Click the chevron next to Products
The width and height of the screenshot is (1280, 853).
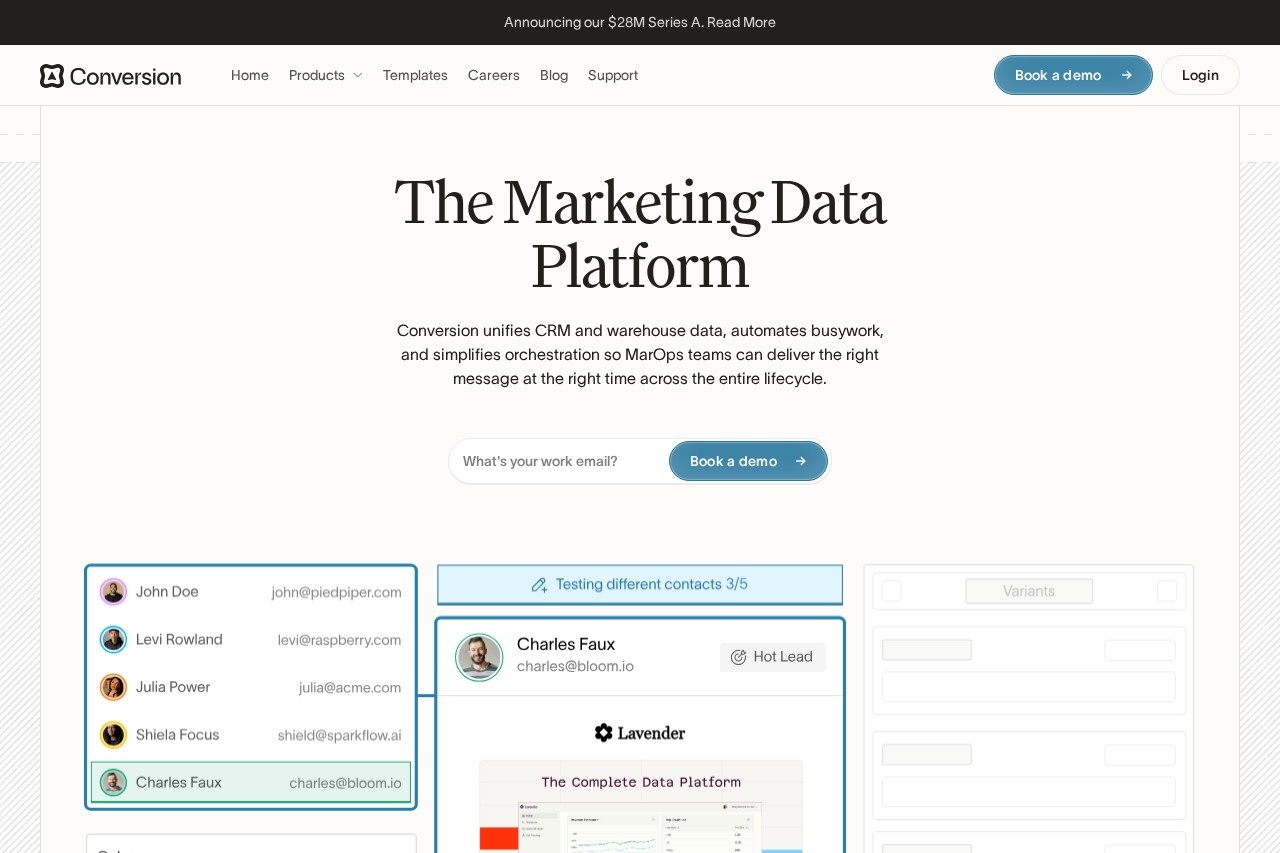(x=357, y=76)
